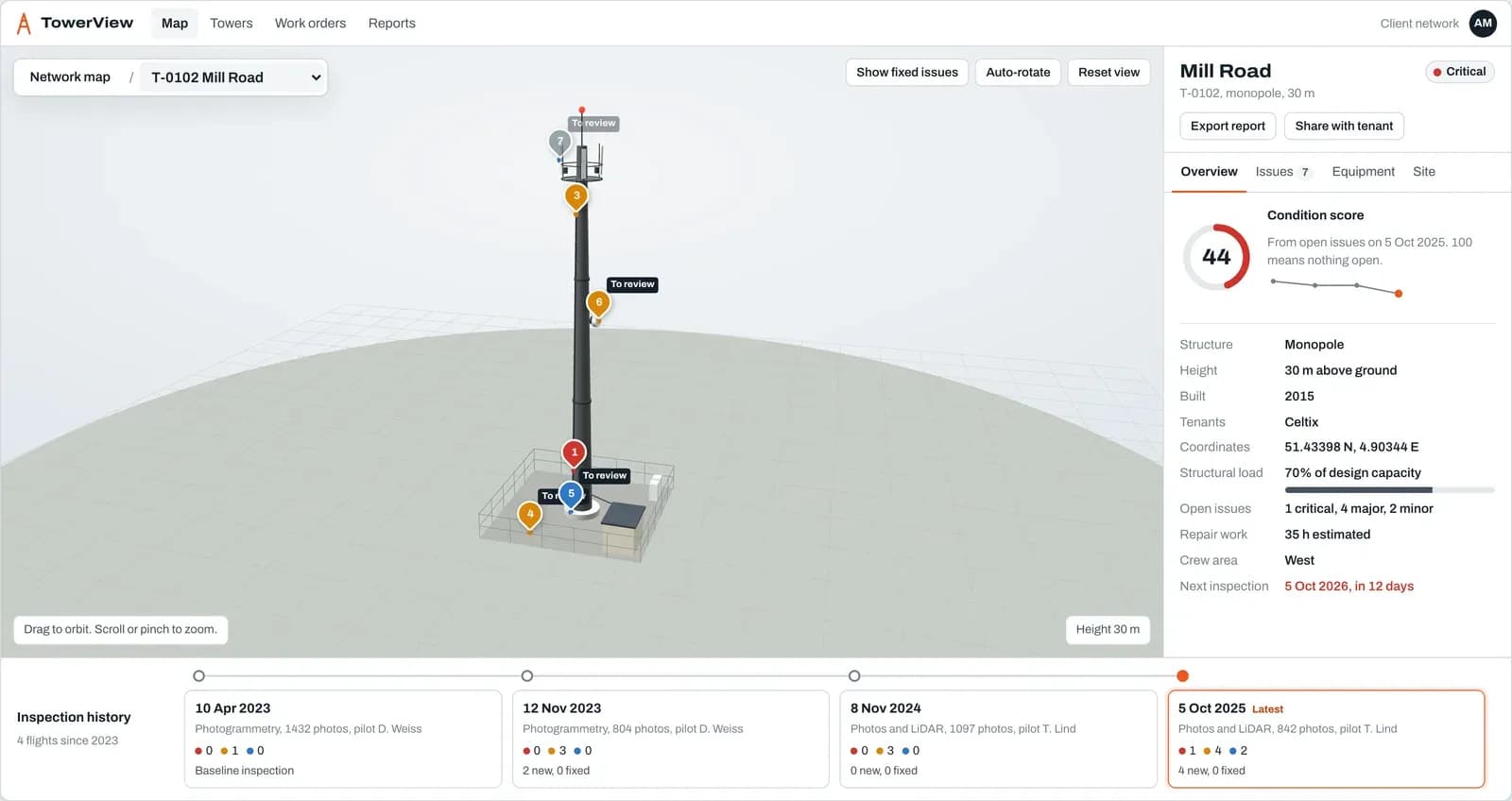Open the AM user avatar menu
This screenshot has height=801, width=1512.
pyautogui.click(x=1483, y=23)
